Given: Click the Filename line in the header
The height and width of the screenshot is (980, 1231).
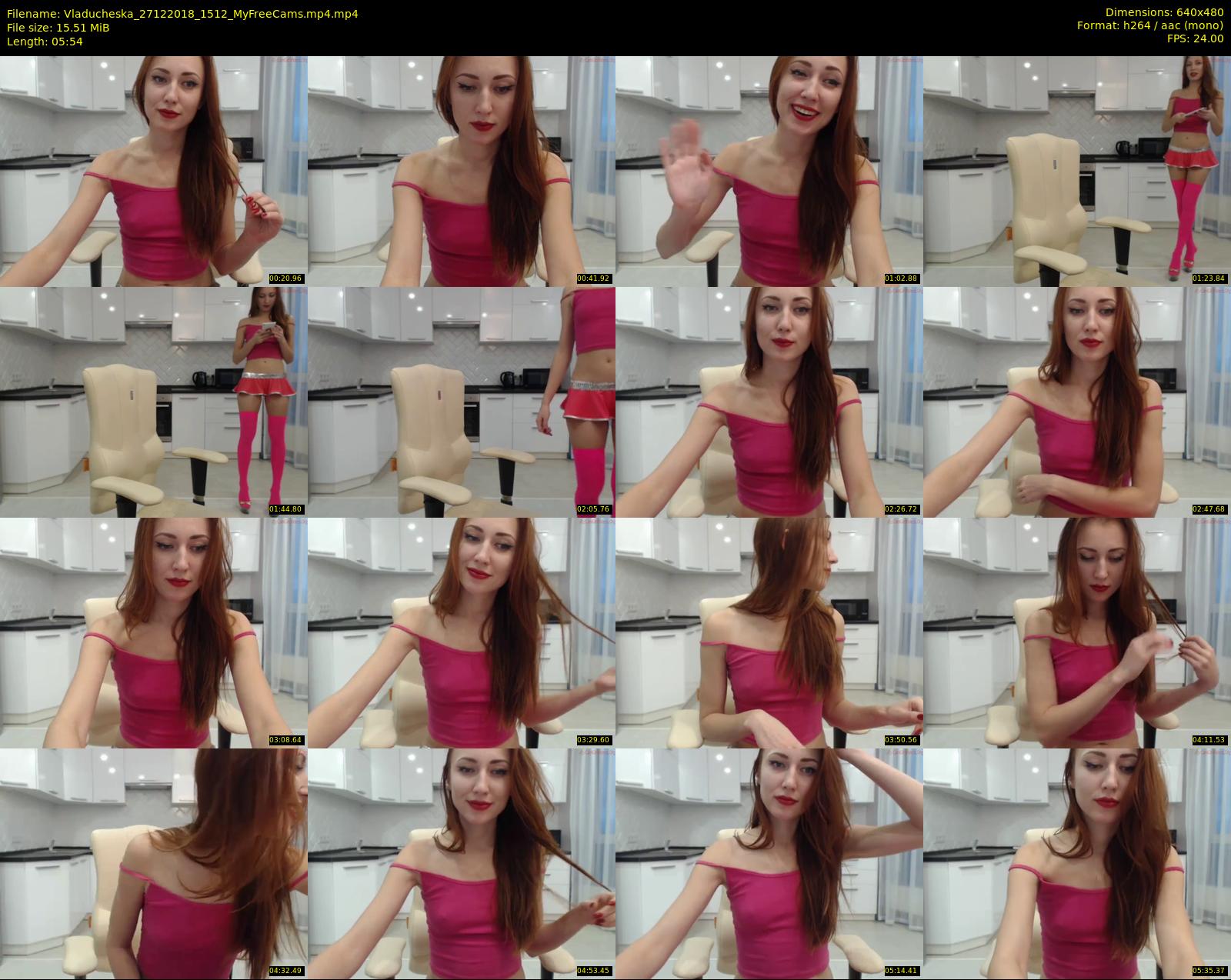Looking at the screenshot, I should point(182,14).
